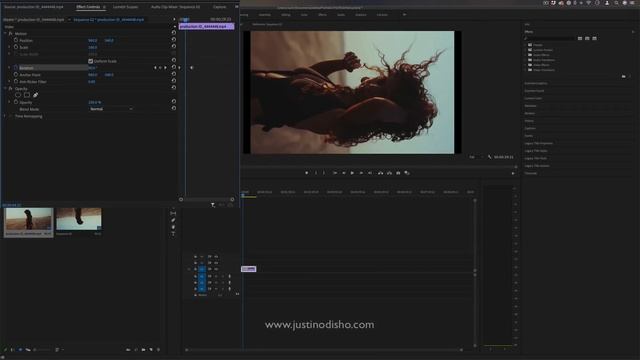Toggle the Motion fx effect on or off
640x360 pixels.
pos(11,33)
